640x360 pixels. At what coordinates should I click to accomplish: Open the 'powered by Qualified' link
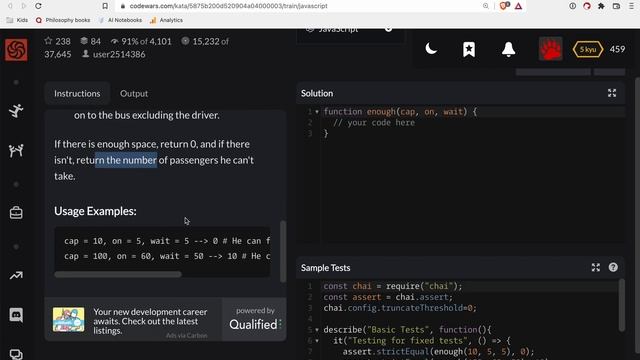coord(255,320)
